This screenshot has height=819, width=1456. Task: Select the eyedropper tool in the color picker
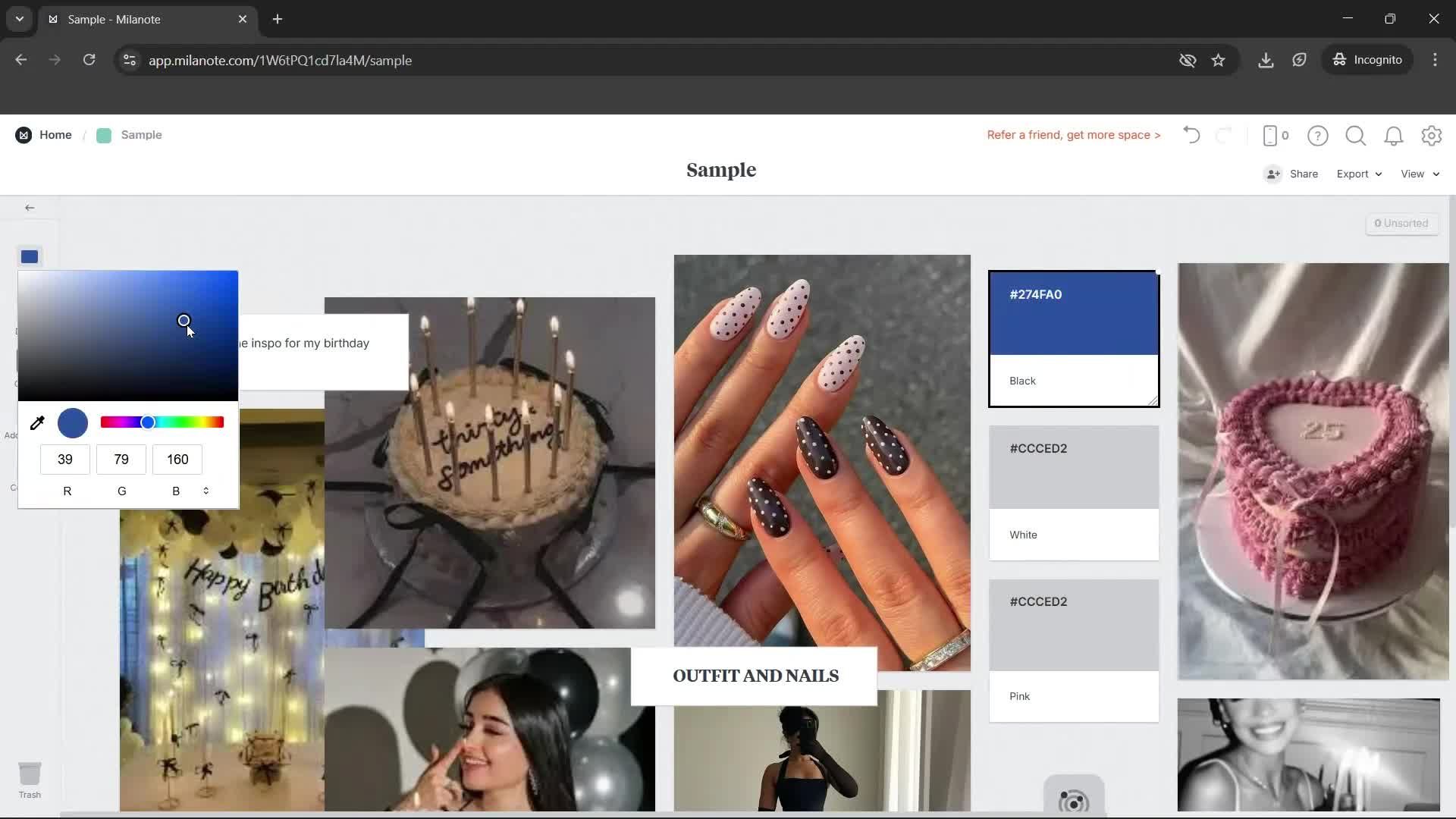37,422
